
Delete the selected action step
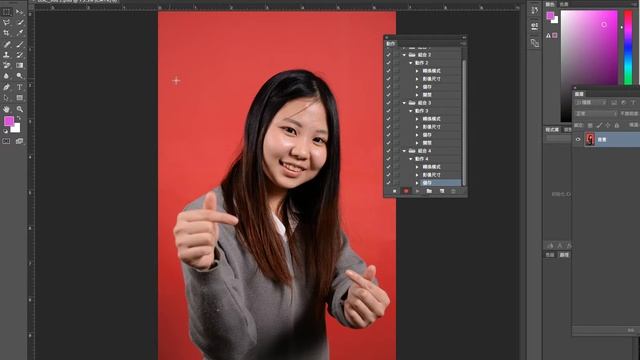453,191
